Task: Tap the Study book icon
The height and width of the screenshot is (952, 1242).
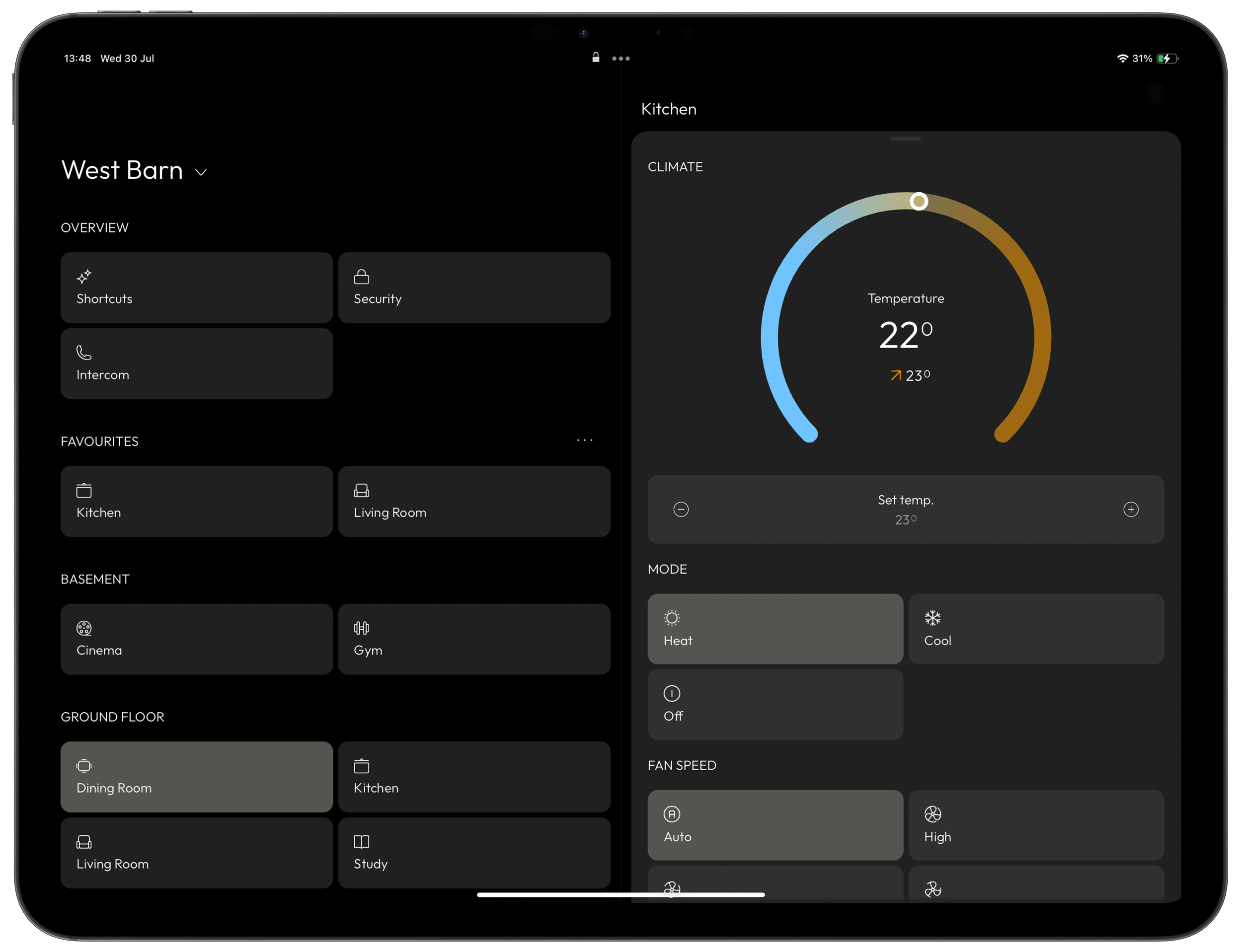Action: click(361, 841)
